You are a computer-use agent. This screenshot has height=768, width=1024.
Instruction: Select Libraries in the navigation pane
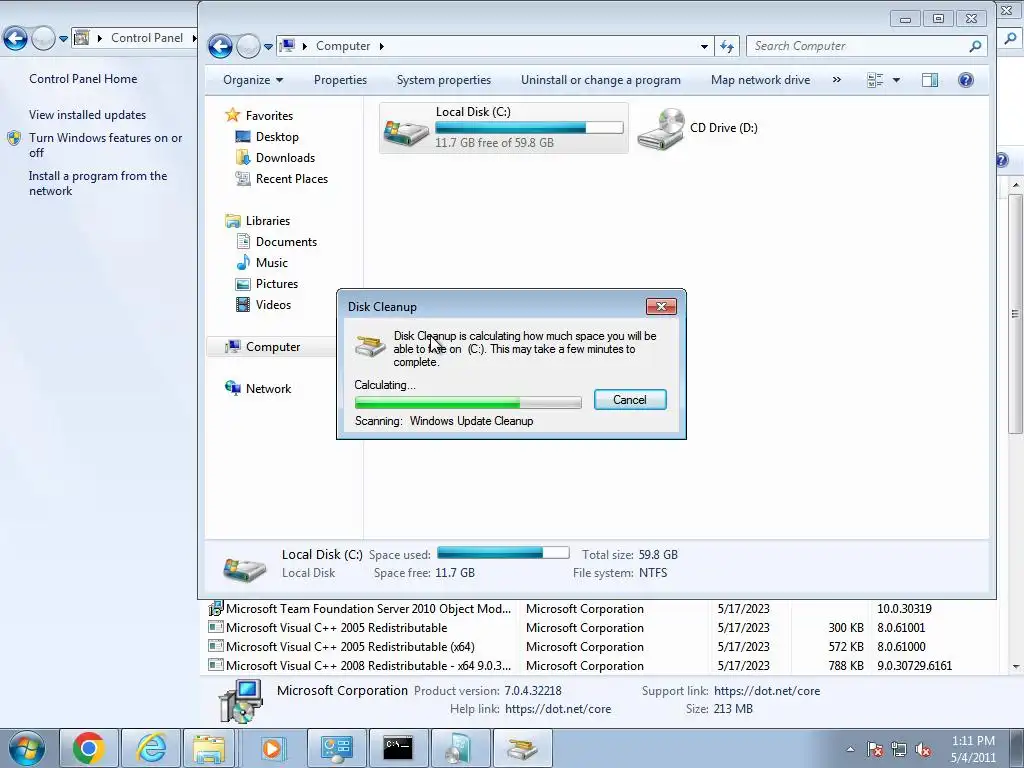[x=267, y=221]
